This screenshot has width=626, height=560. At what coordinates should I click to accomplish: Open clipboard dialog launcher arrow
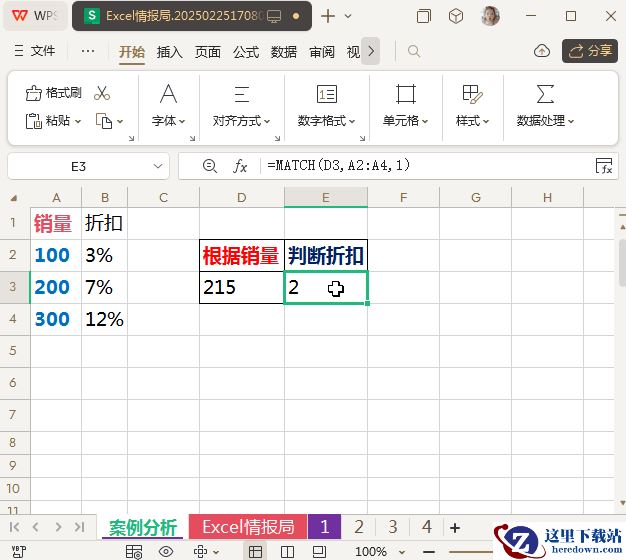pyautogui.click(x=131, y=138)
